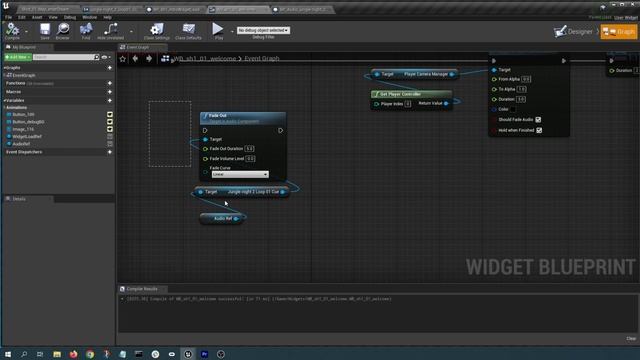Open the Help menu
640x360 pixels.
[107, 17]
